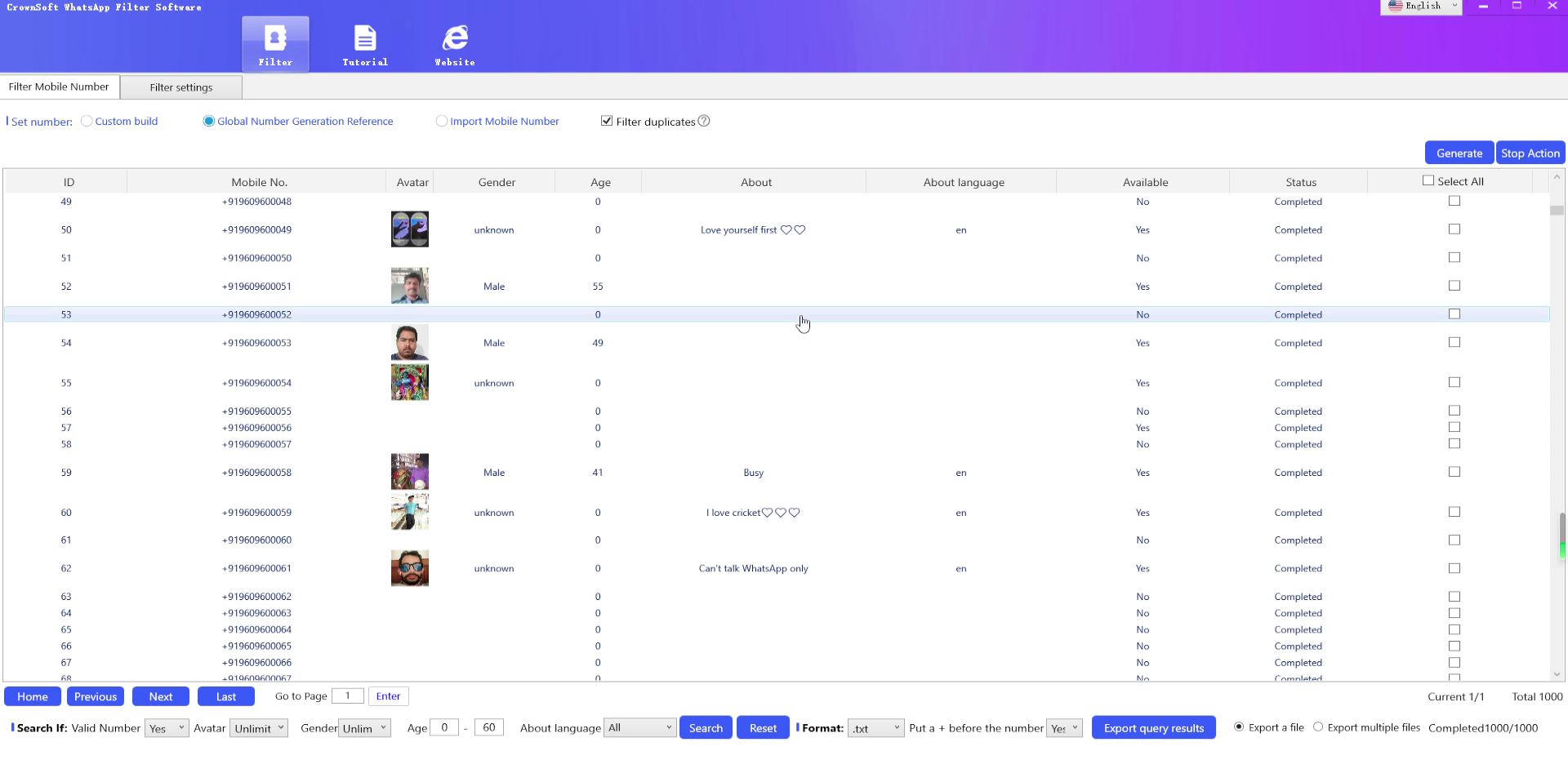Sort by the Mobile No. column header
1568x760 pixels.
[x=259, y=182]
